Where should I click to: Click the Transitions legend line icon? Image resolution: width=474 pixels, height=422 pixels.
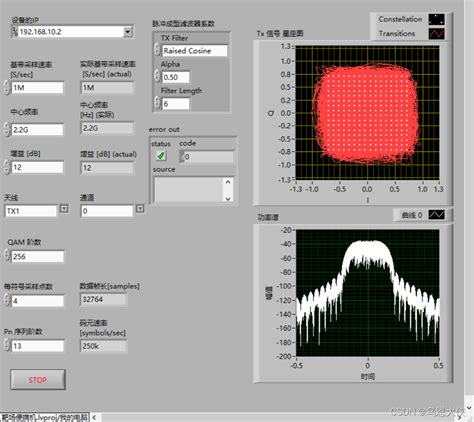tap(436, 34)
